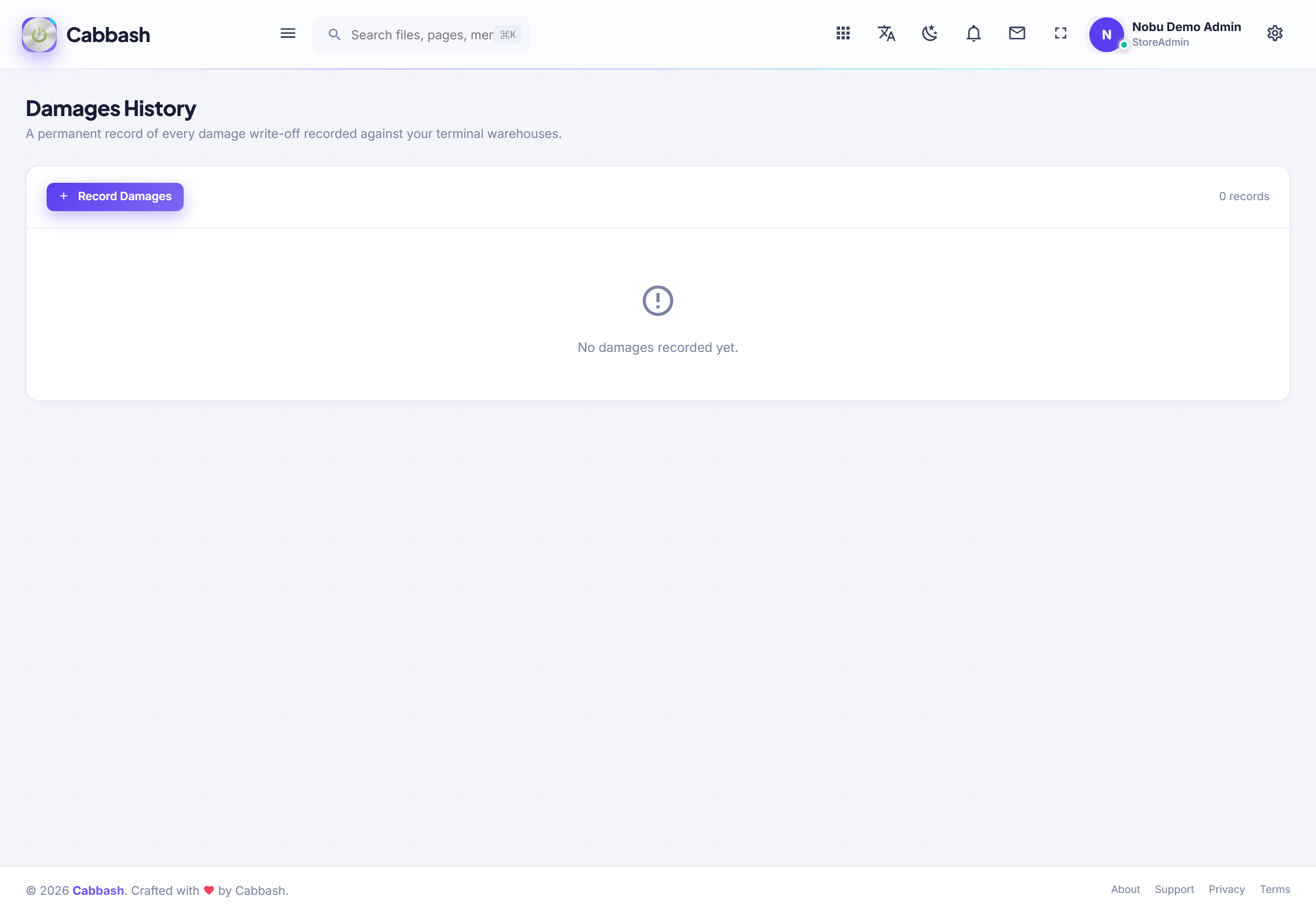Open the mail messages icon
The height and width of the screenshot is (914, 1316).
[1017, 33]
